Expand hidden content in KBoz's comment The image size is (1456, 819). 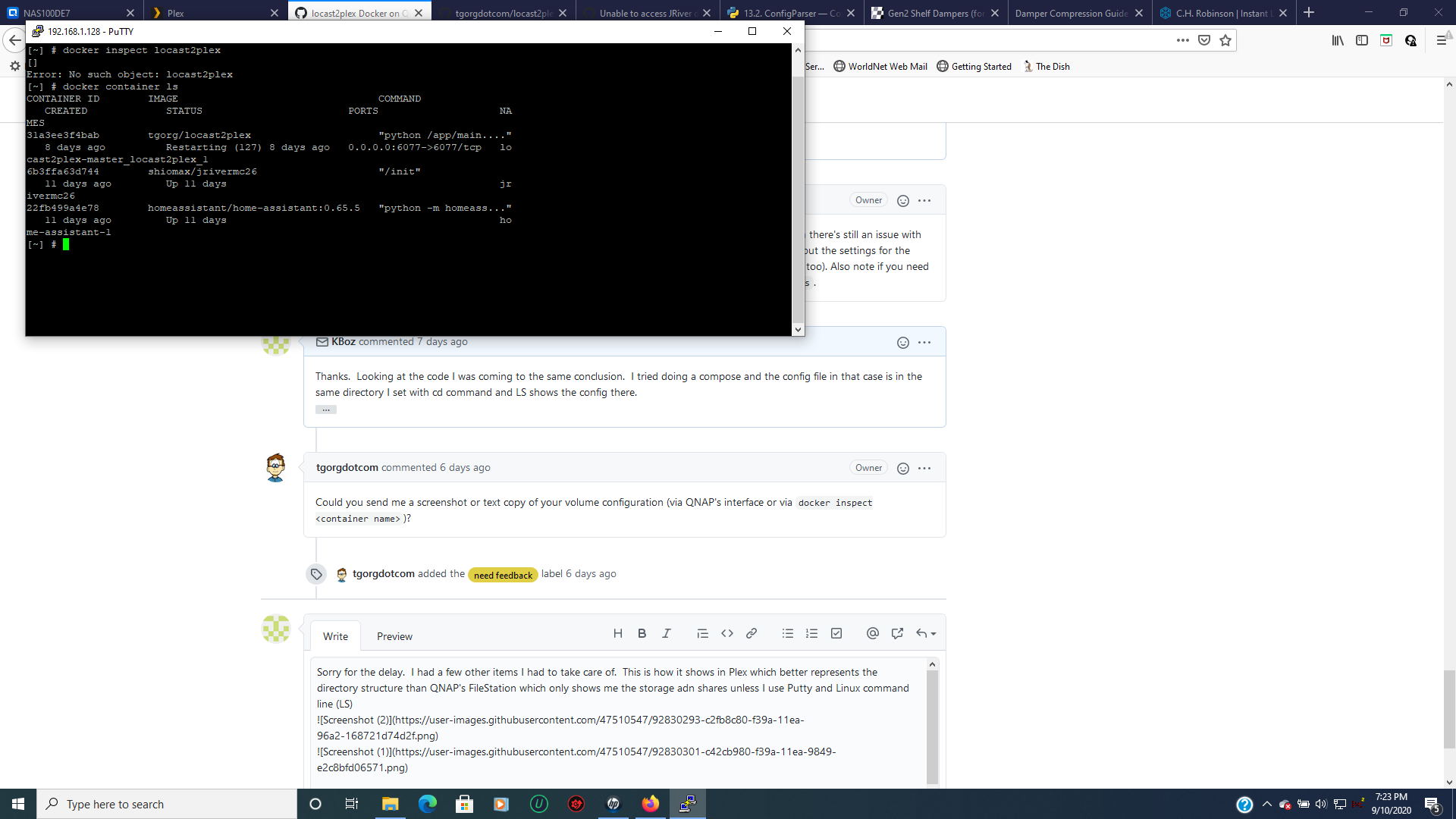[325, 409]
